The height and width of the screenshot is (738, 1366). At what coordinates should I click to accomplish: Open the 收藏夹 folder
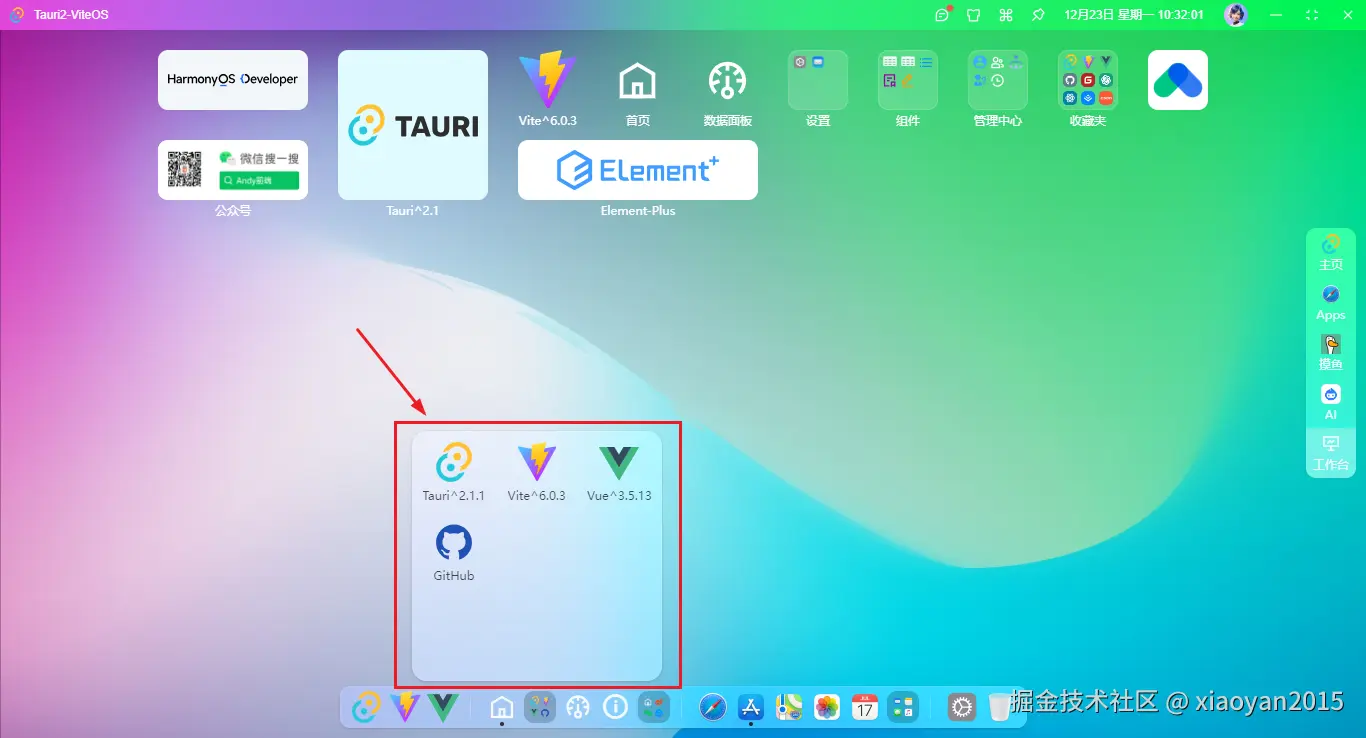[x=1088, y=80]
